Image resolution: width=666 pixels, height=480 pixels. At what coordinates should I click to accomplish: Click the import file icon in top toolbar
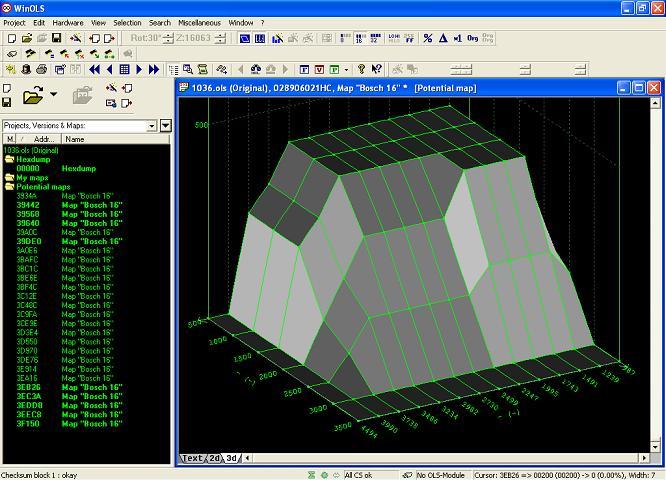[x=94, y=39]
